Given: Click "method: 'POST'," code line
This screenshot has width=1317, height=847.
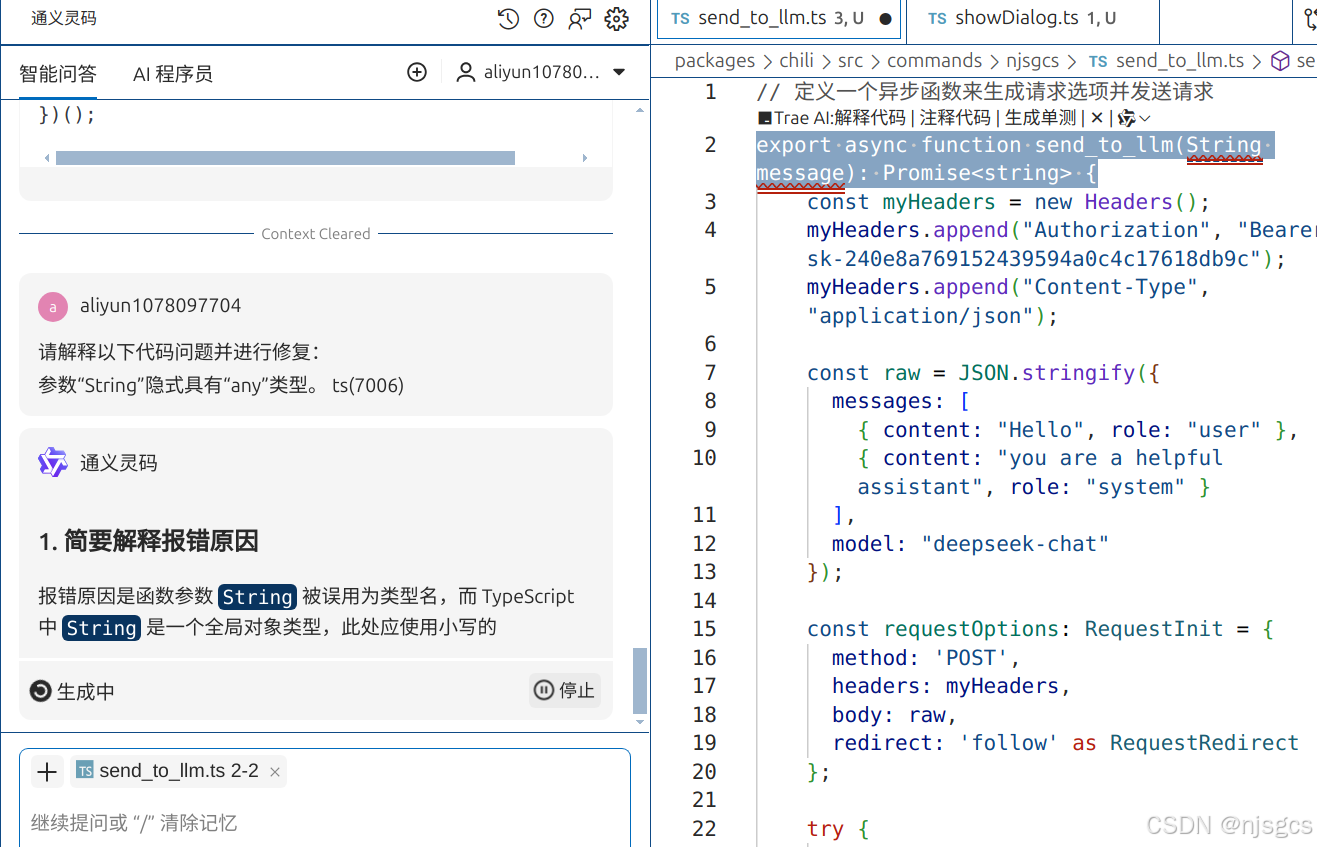Looking at the screenshot, I should tap(926, 658).
